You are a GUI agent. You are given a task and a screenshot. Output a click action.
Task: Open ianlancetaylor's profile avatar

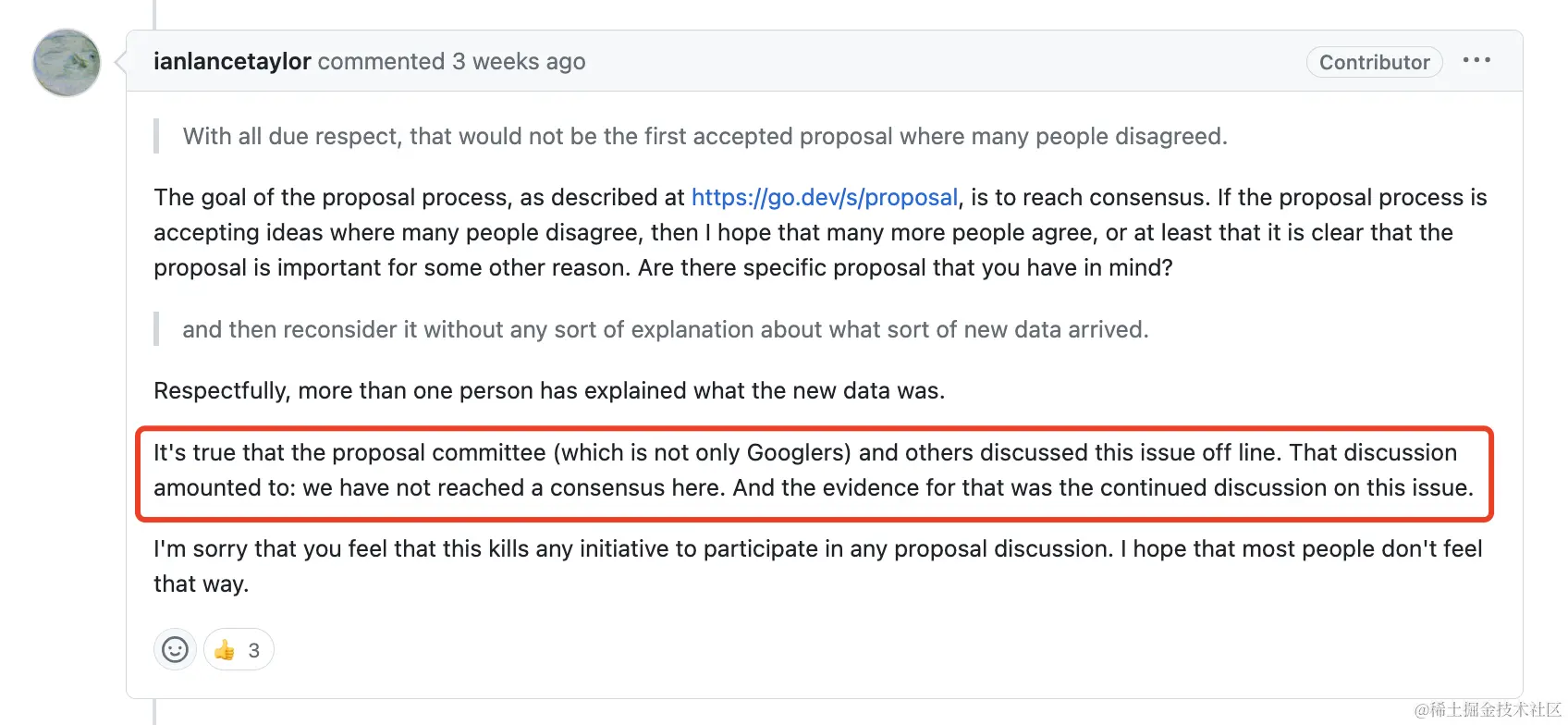pyautogui.click(x=67, y=63)
